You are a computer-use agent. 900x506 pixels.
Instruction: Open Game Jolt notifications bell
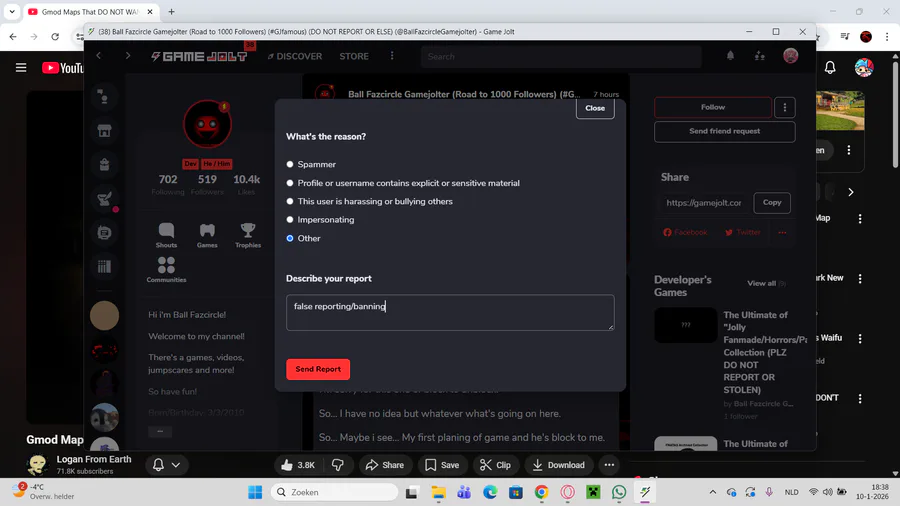pos(730,56)
